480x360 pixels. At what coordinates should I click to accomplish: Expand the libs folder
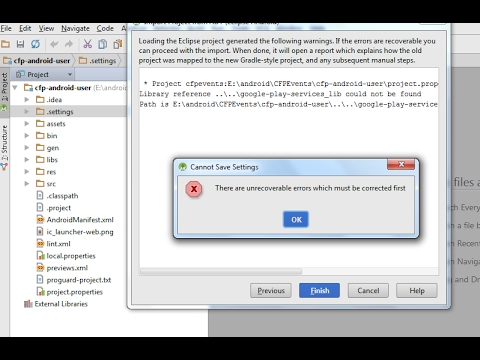click(x=27, y=160)
